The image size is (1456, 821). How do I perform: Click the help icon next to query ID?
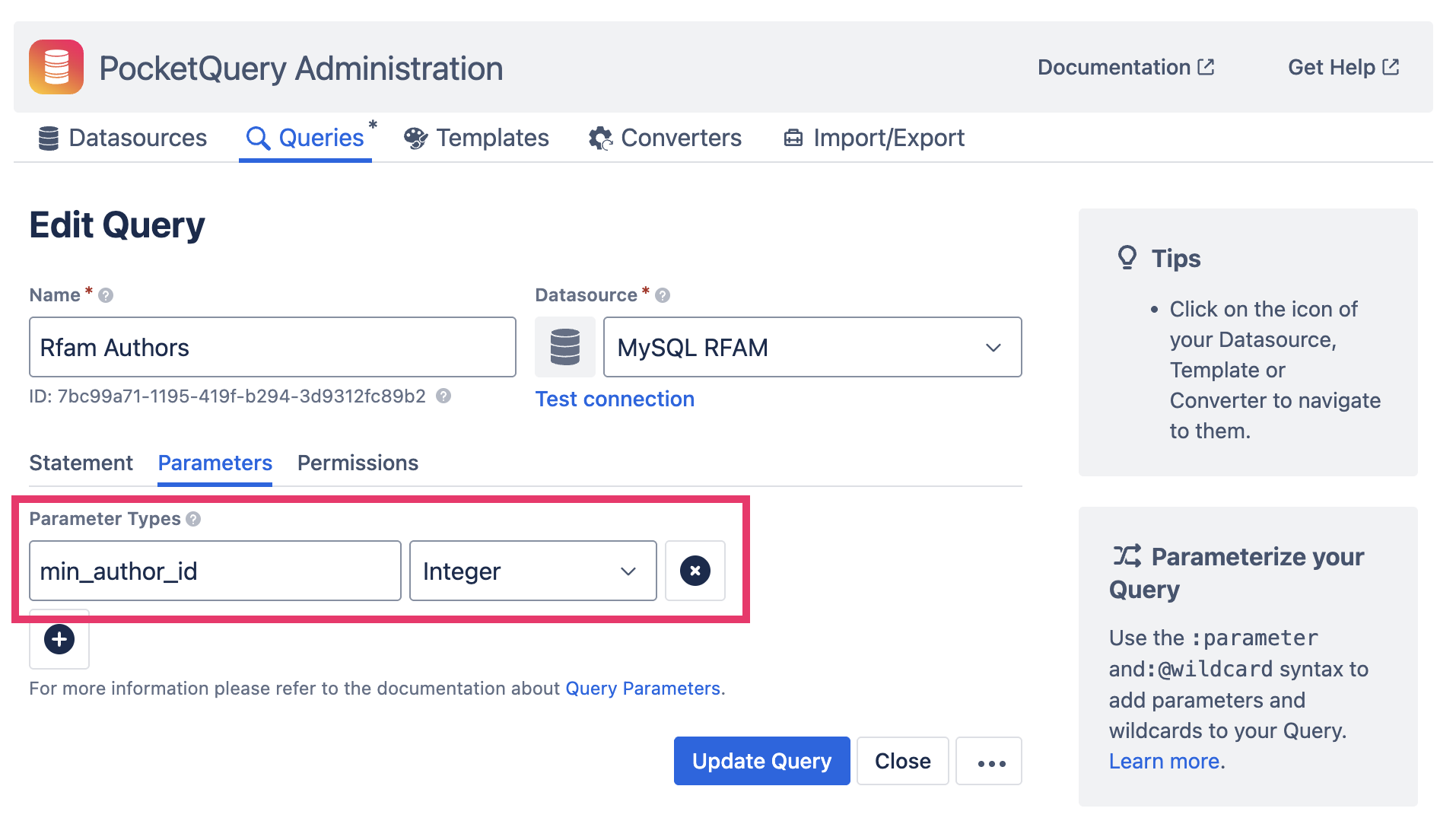tap(443, 396)
